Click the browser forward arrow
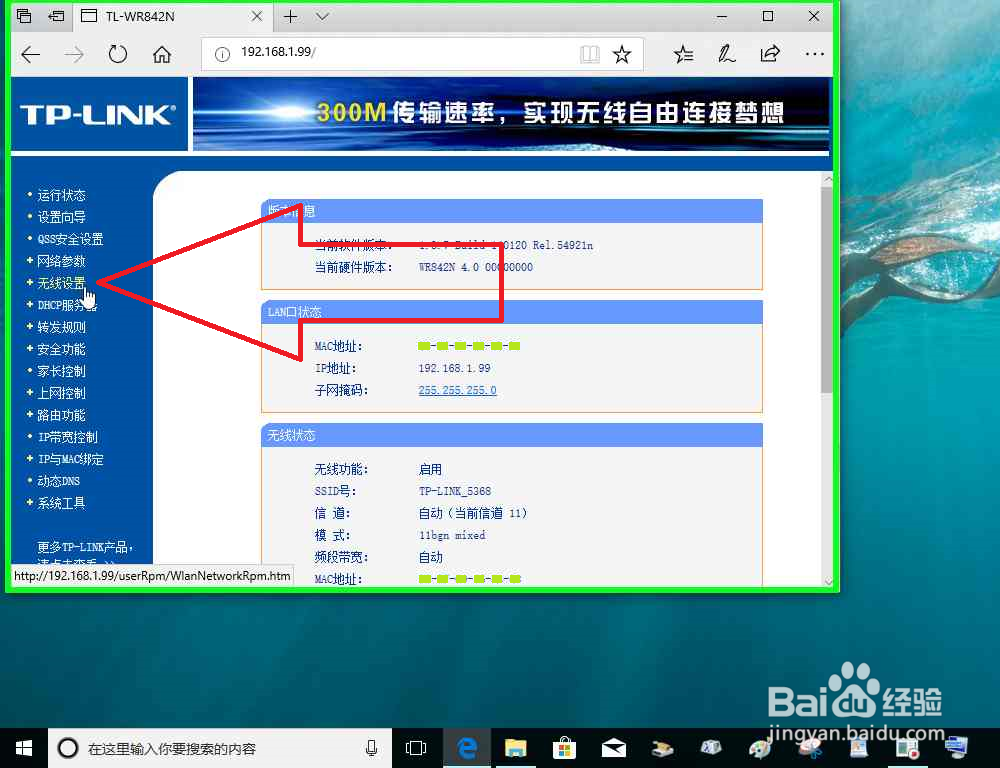The width and height of the screenshot is (1000, 768). (74, 55)
